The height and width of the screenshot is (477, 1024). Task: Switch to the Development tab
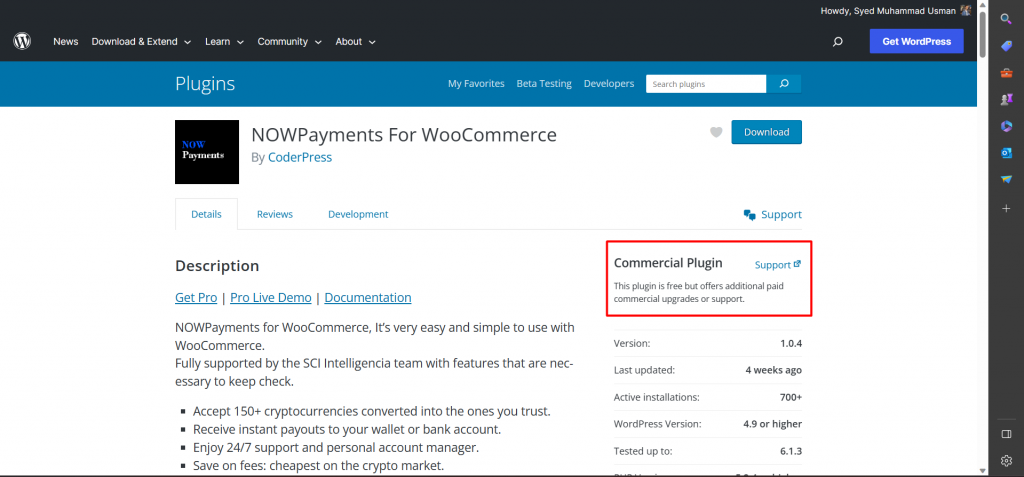(358, 214)
